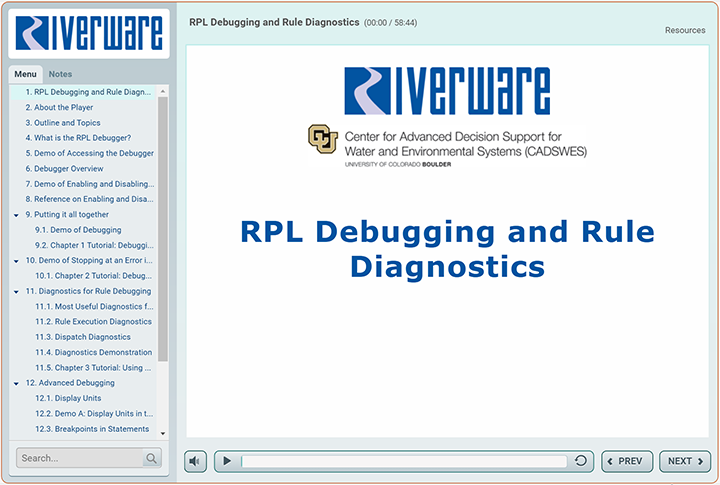Image resolution: width=720 pixels, height=485 pixels.
Task: Click the CU Boulder emblem on slide
Action: [323, 138]
